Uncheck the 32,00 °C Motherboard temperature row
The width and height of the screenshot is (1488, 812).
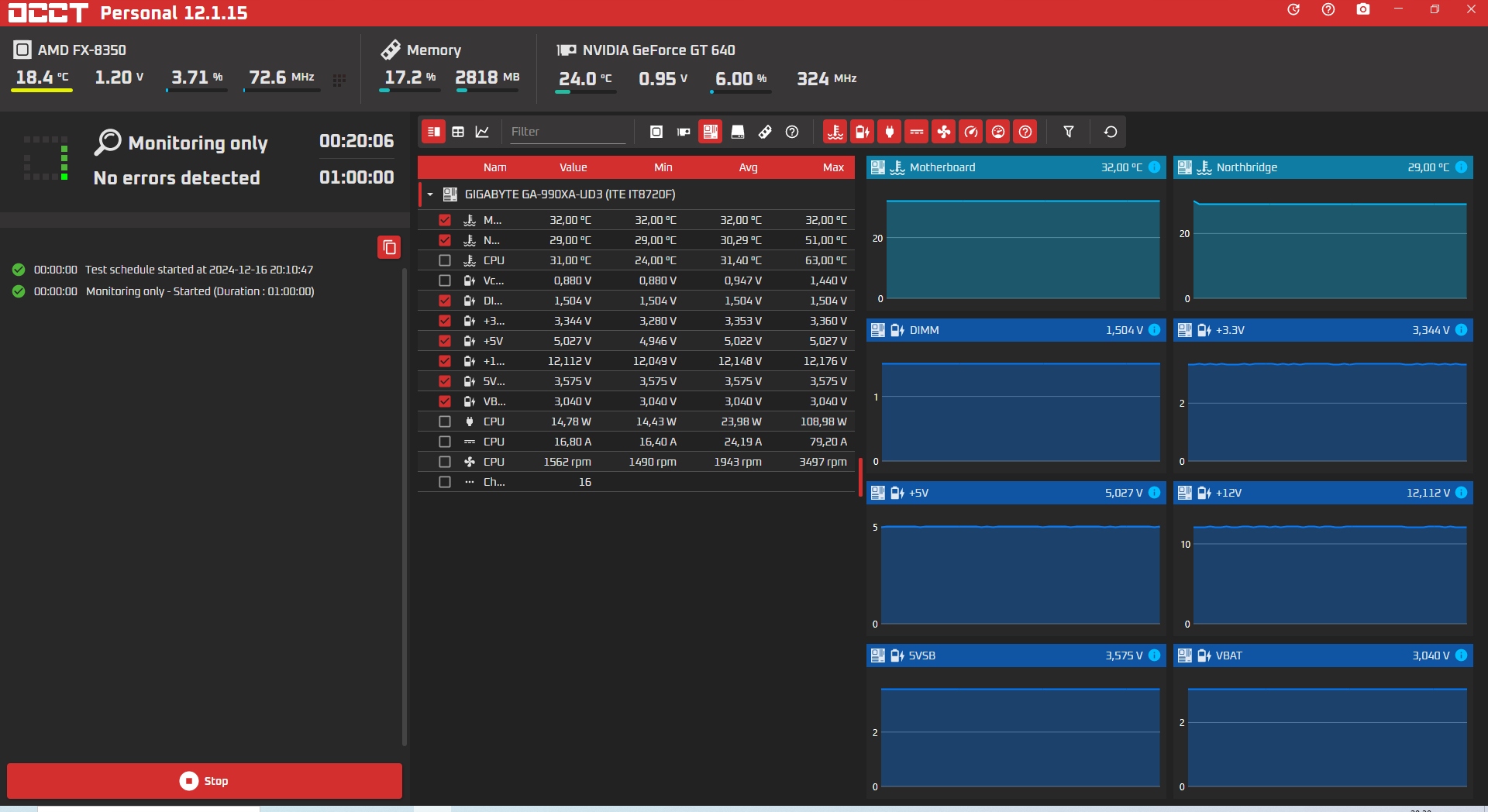pyautogui.click(x=445, y=220)
